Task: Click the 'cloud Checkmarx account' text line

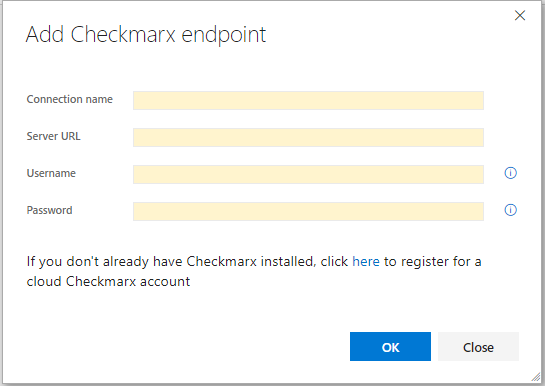Action: click(108, 281)
